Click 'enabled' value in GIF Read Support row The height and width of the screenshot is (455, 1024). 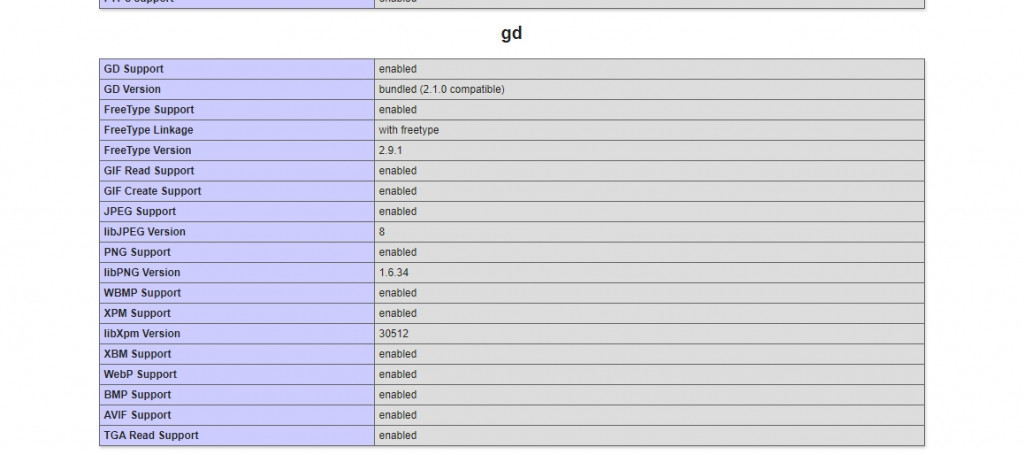tap(398, 170)
